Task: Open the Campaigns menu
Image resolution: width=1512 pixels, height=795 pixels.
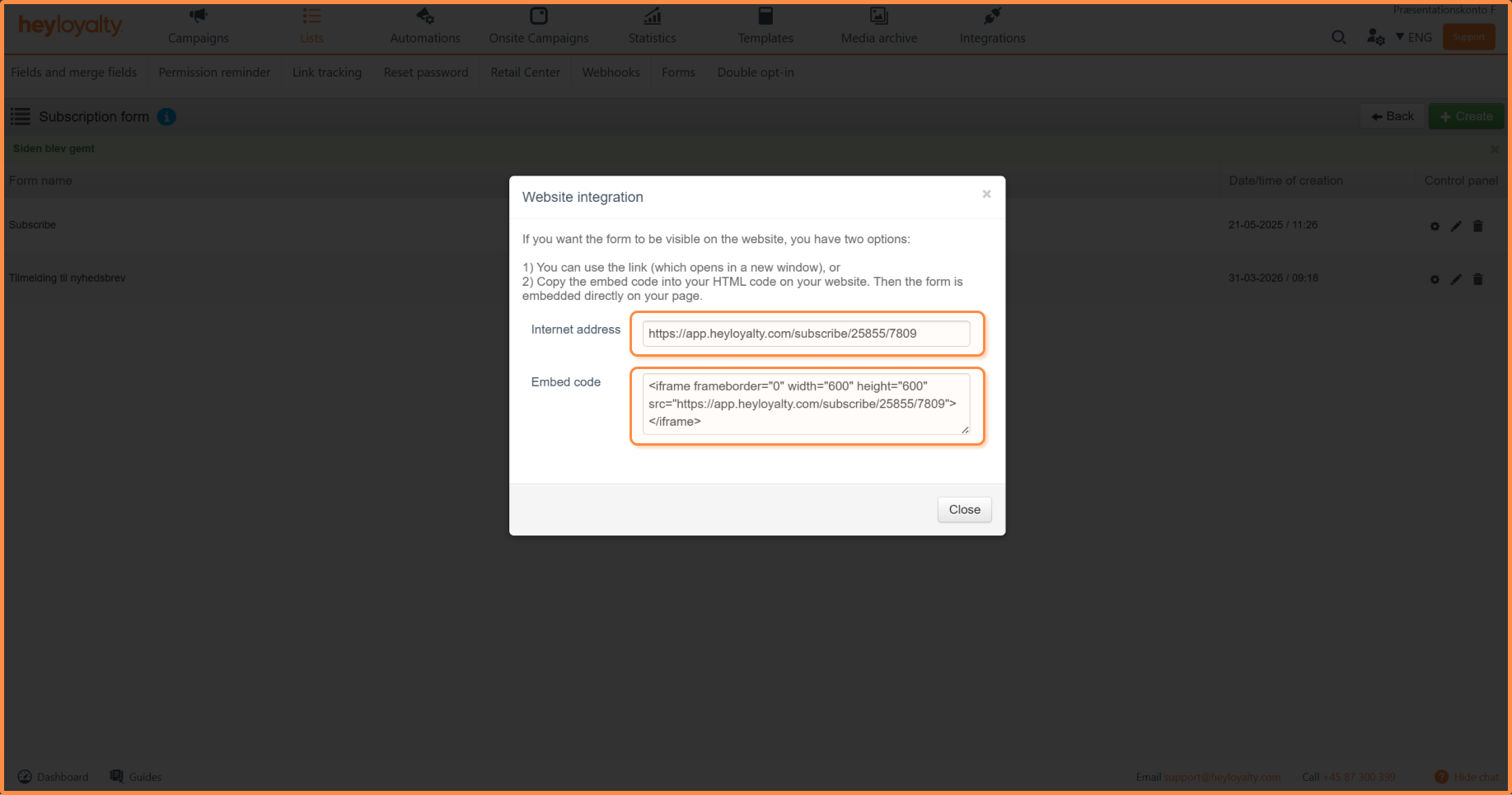Action: click(198, 27)
